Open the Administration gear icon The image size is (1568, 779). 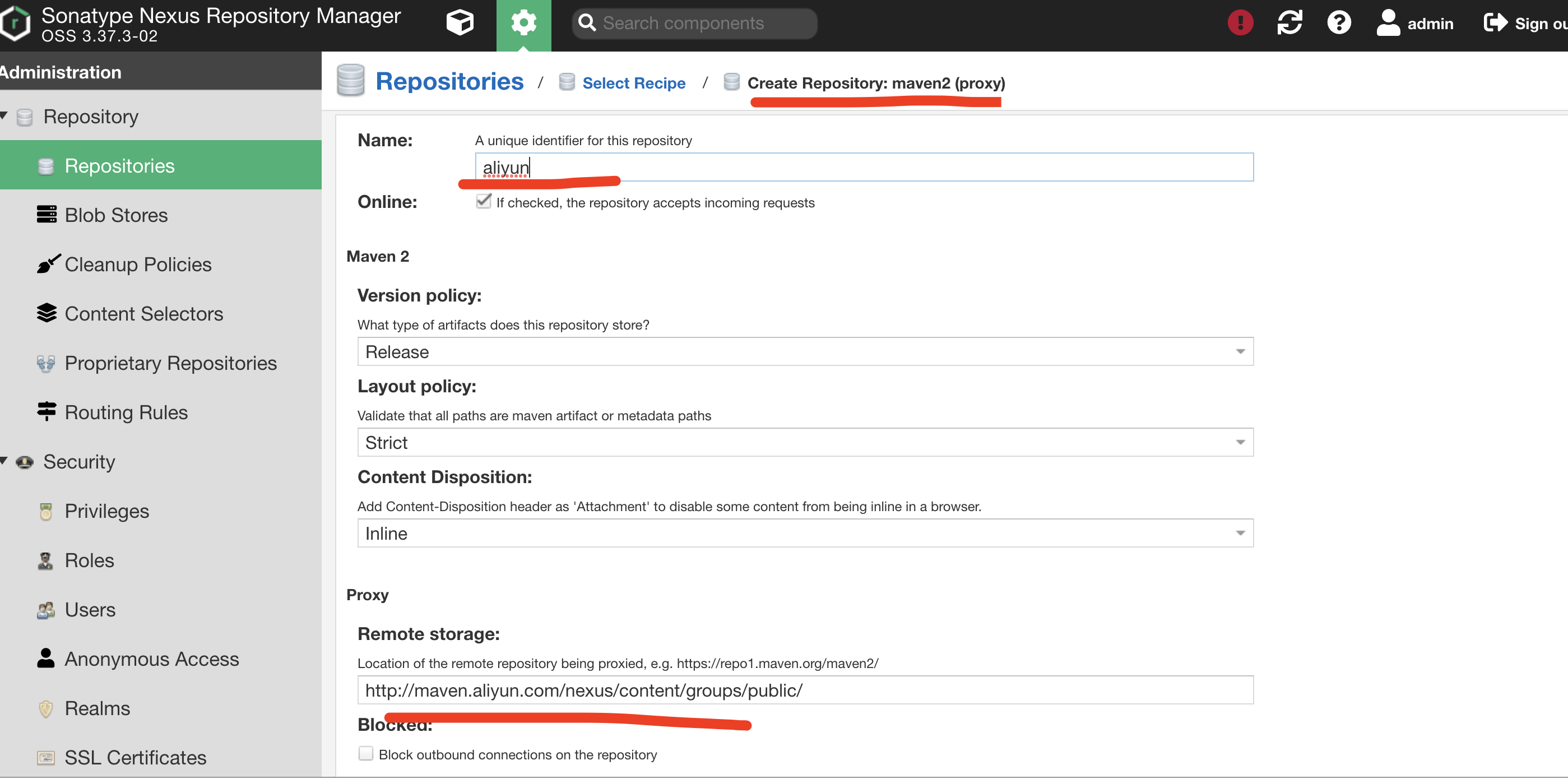pyautogui.click(x=523, y=23)
